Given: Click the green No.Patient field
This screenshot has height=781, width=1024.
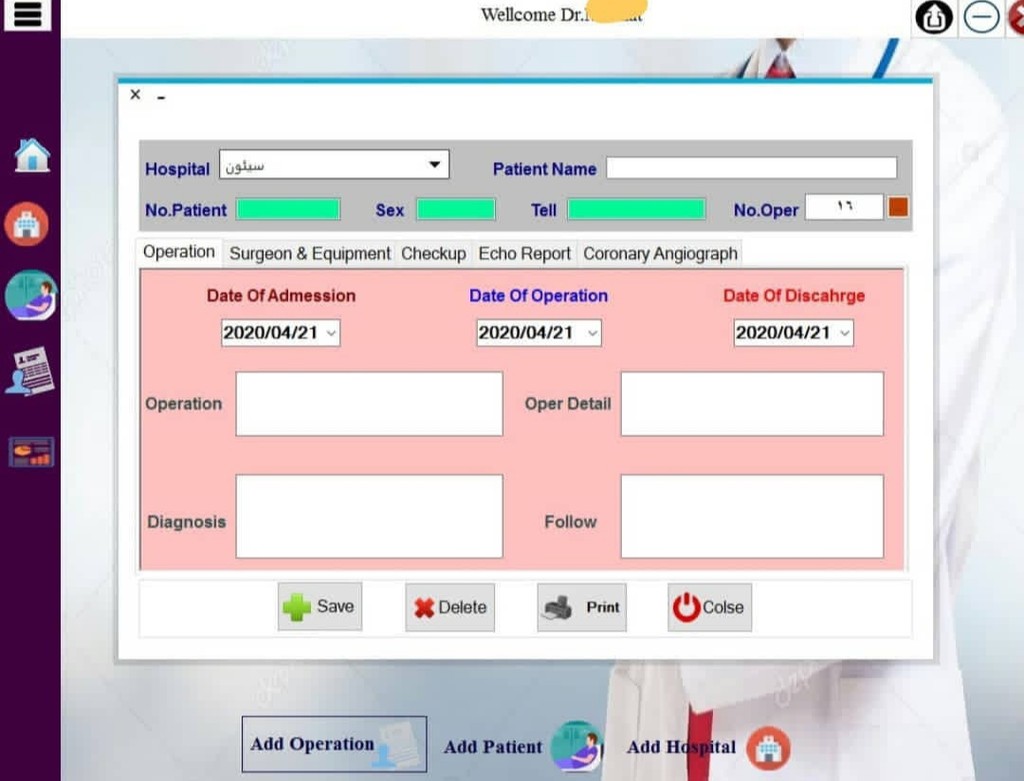Looking at the screenshot, I should click(288, 210).
